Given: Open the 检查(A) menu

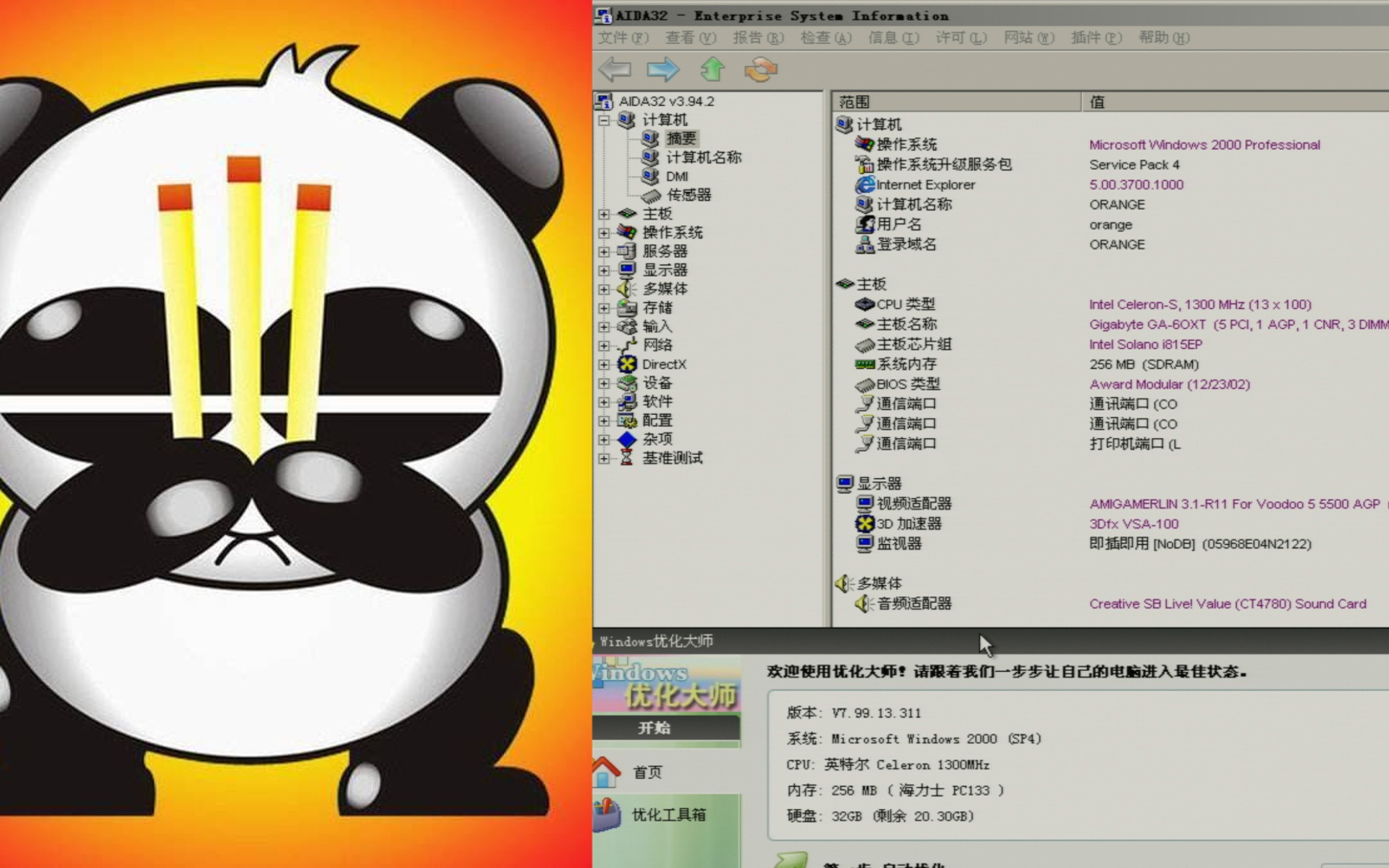Looking at the screenshot, I should [x=826, y=38].
